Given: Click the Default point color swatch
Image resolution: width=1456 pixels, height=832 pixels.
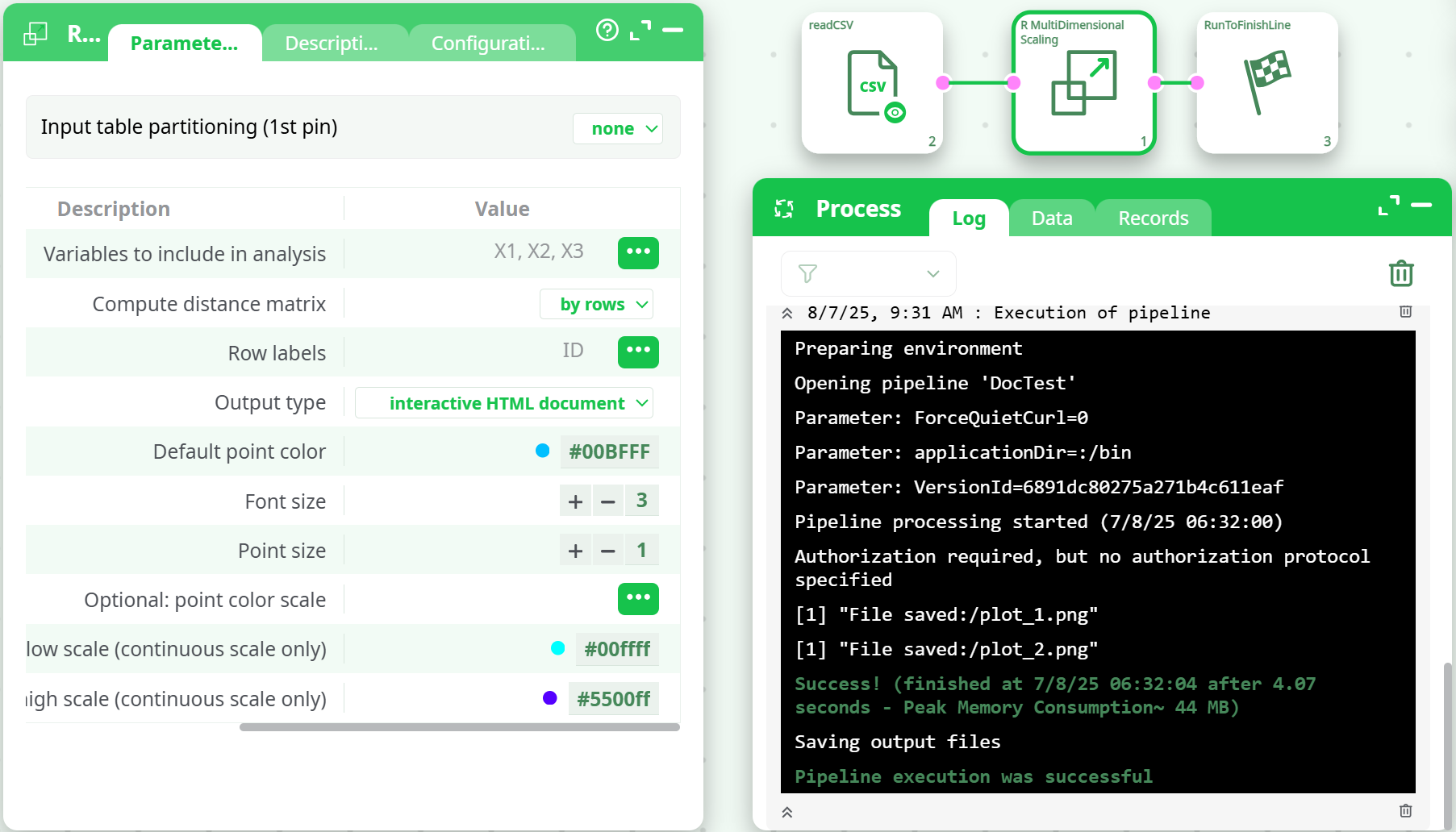Looking at the screenshot, I should tap(543, 451).
